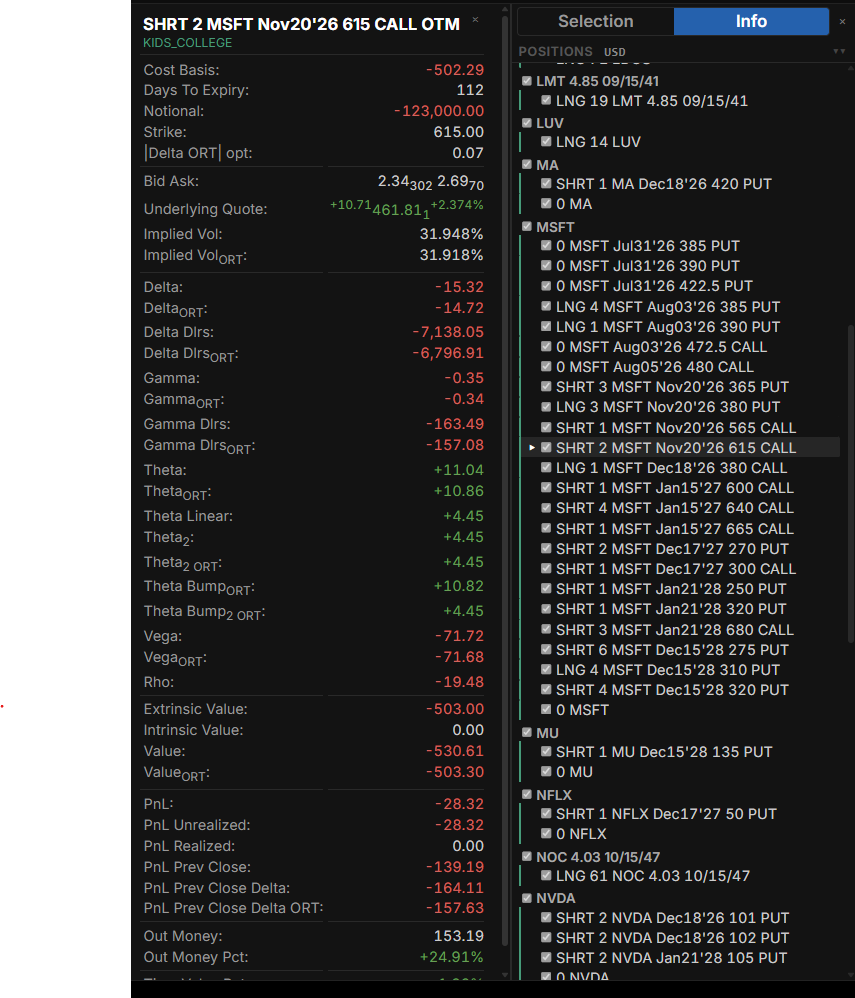Viewport: 855px width, 998px height.
Task: Select SHRT 4 MSFT Dec15'28 320 PUT
Action: [x=672, y=690]
